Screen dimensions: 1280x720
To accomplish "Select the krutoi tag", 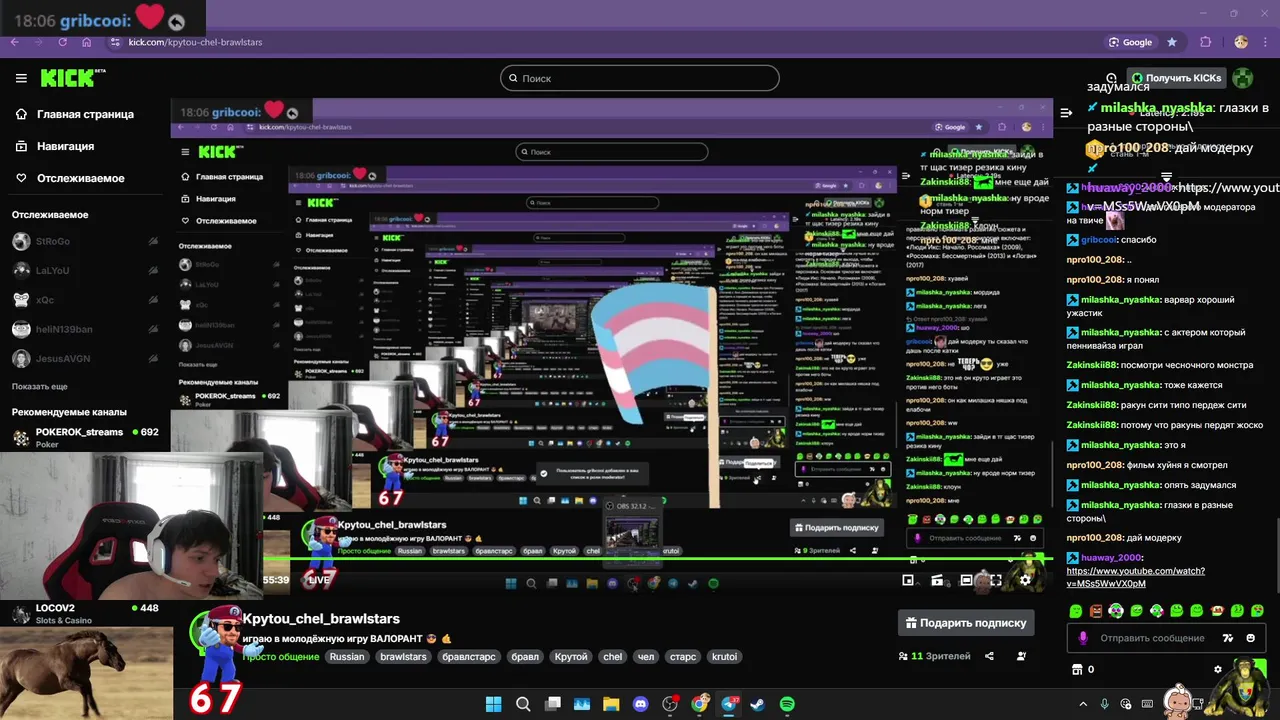I will 724,657.
